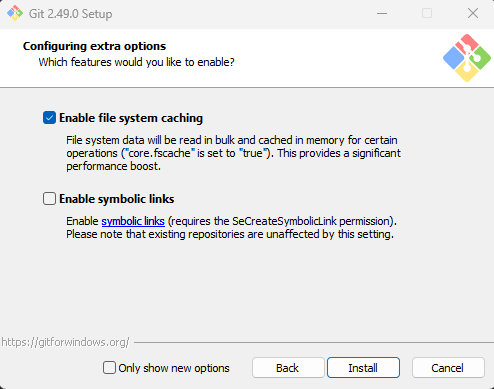
Task: Click the Install button
Action: point(363,368)
